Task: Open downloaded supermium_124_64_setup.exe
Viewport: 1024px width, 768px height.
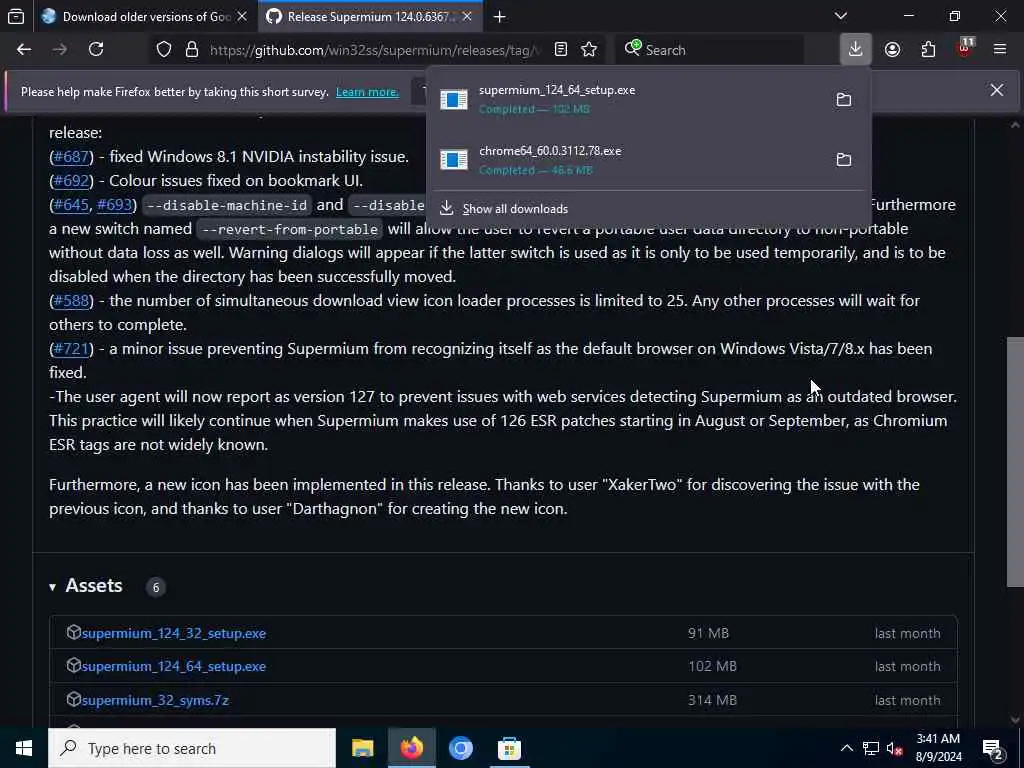Action: tap(627, 99)
